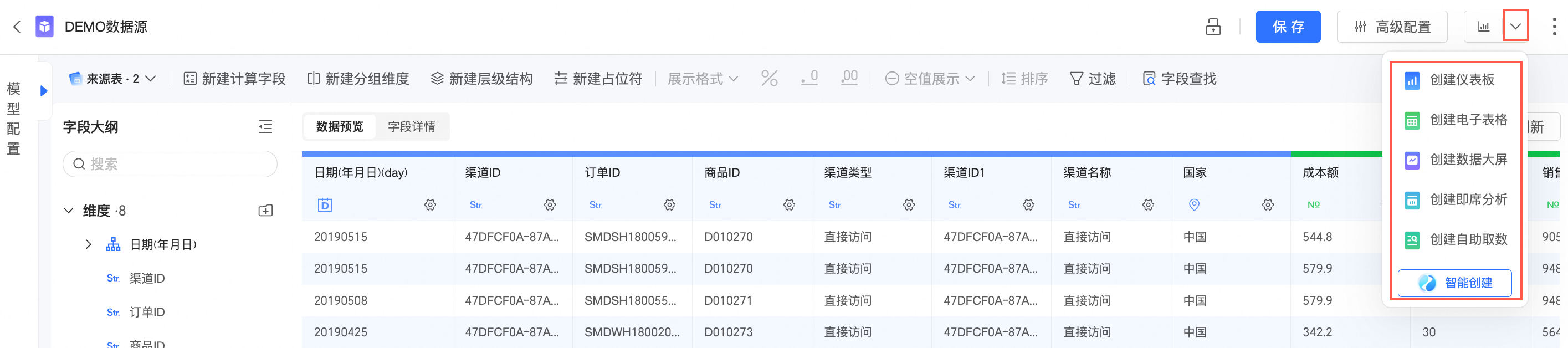Open settings gear for the 国家 column
Viewport: 1568px width, 348px height.
click(x=1268, y=206)
